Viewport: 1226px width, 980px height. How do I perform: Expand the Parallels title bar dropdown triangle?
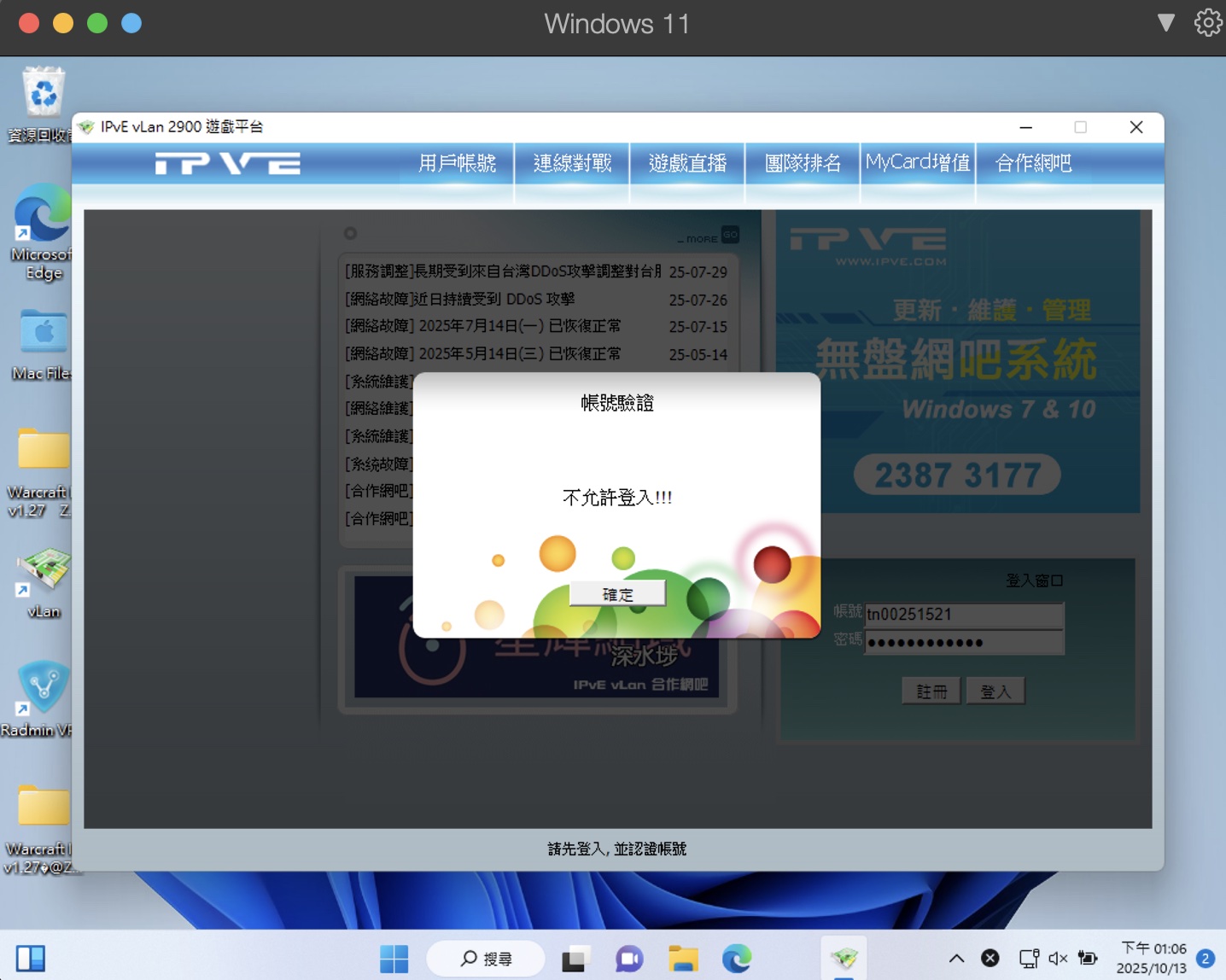tap(1165, 23)
